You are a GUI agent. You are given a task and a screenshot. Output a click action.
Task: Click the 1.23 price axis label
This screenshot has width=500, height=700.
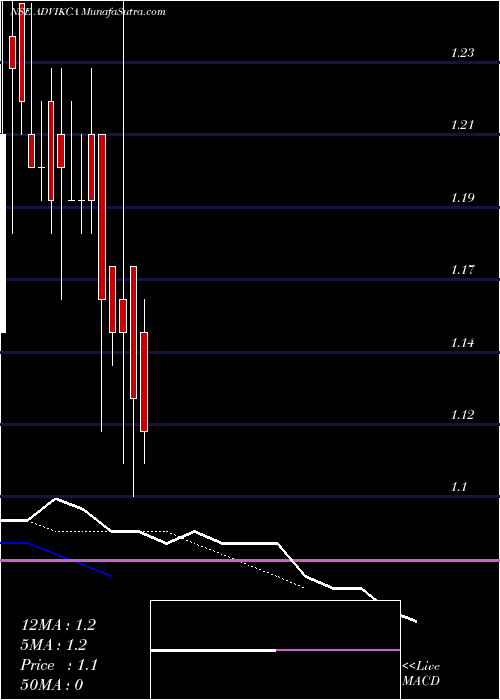coord(462,53)
